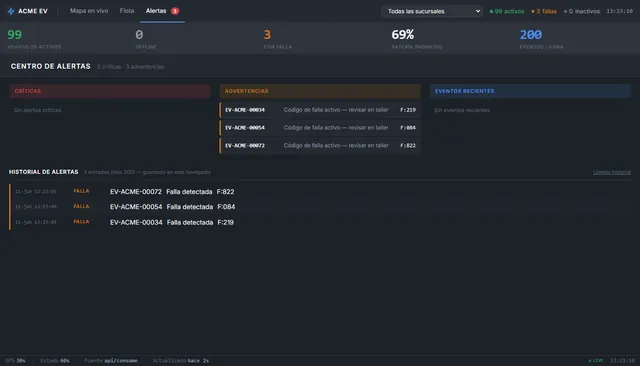The image size is (640, 366).
Task: Open warning for EV-ACME-00034
Action: 320,110
